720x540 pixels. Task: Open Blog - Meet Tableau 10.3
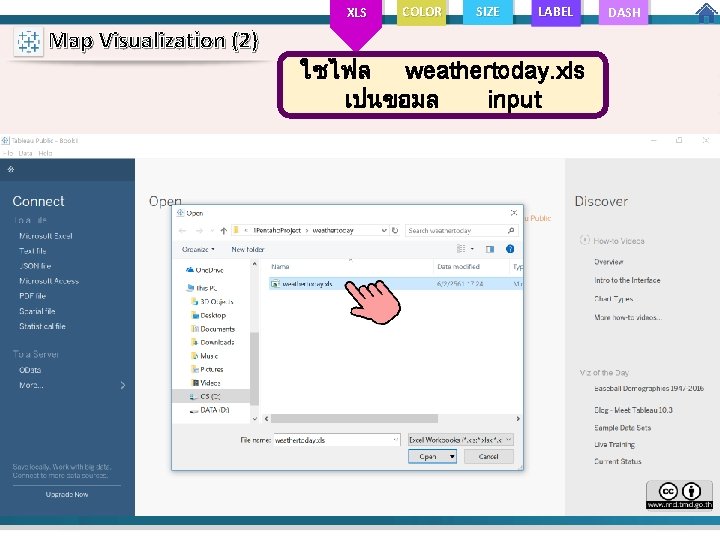pos(633,410)
